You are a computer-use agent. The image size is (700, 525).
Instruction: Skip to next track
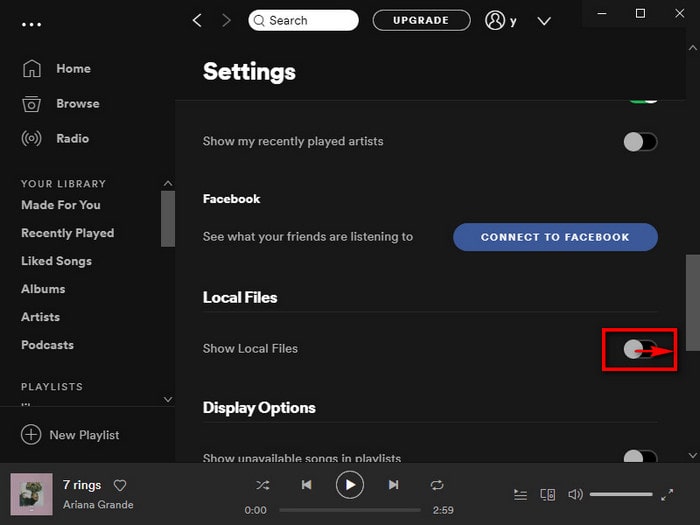393,485
